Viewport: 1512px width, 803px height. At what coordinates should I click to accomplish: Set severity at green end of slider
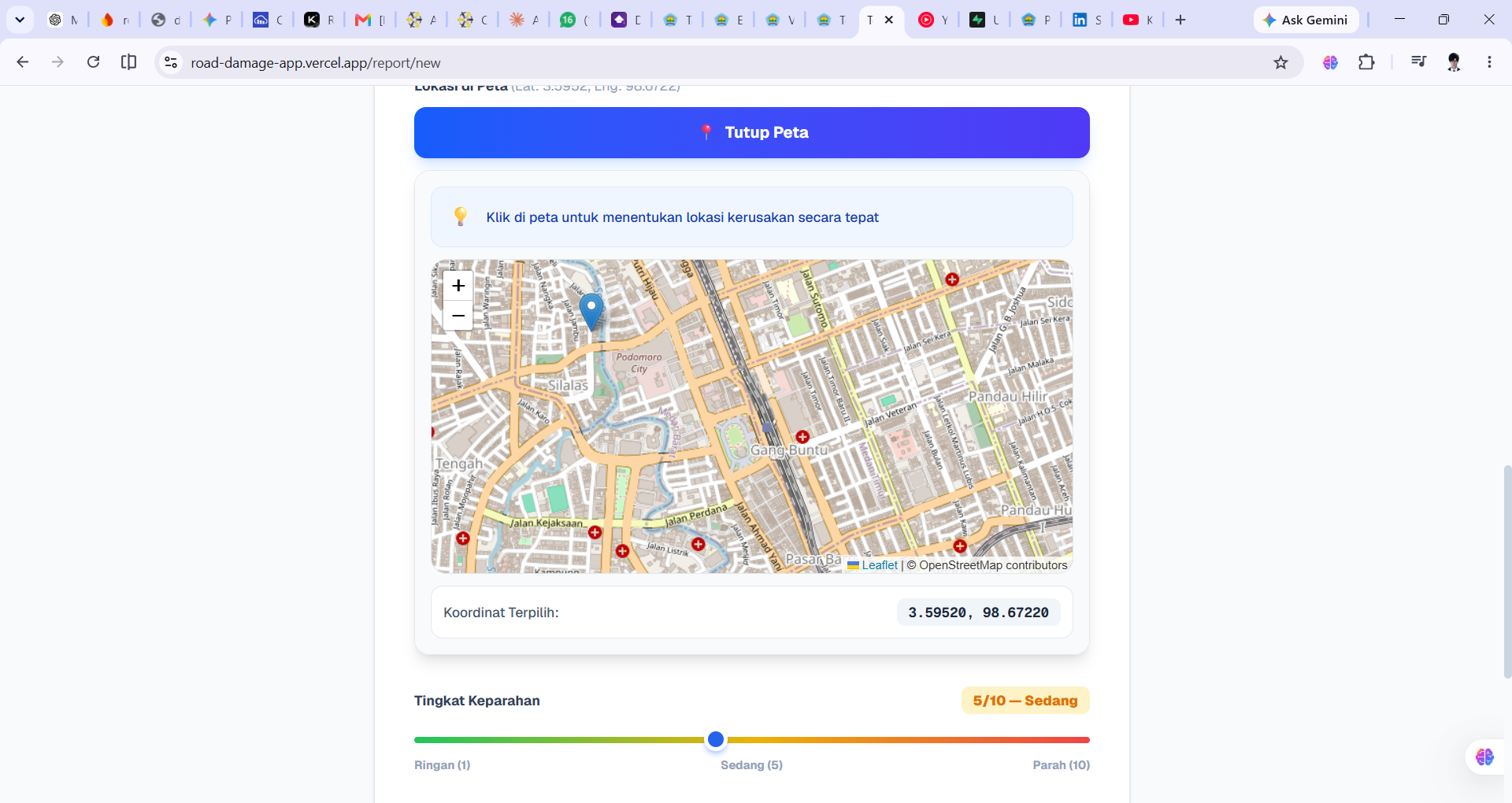[417, 740]
